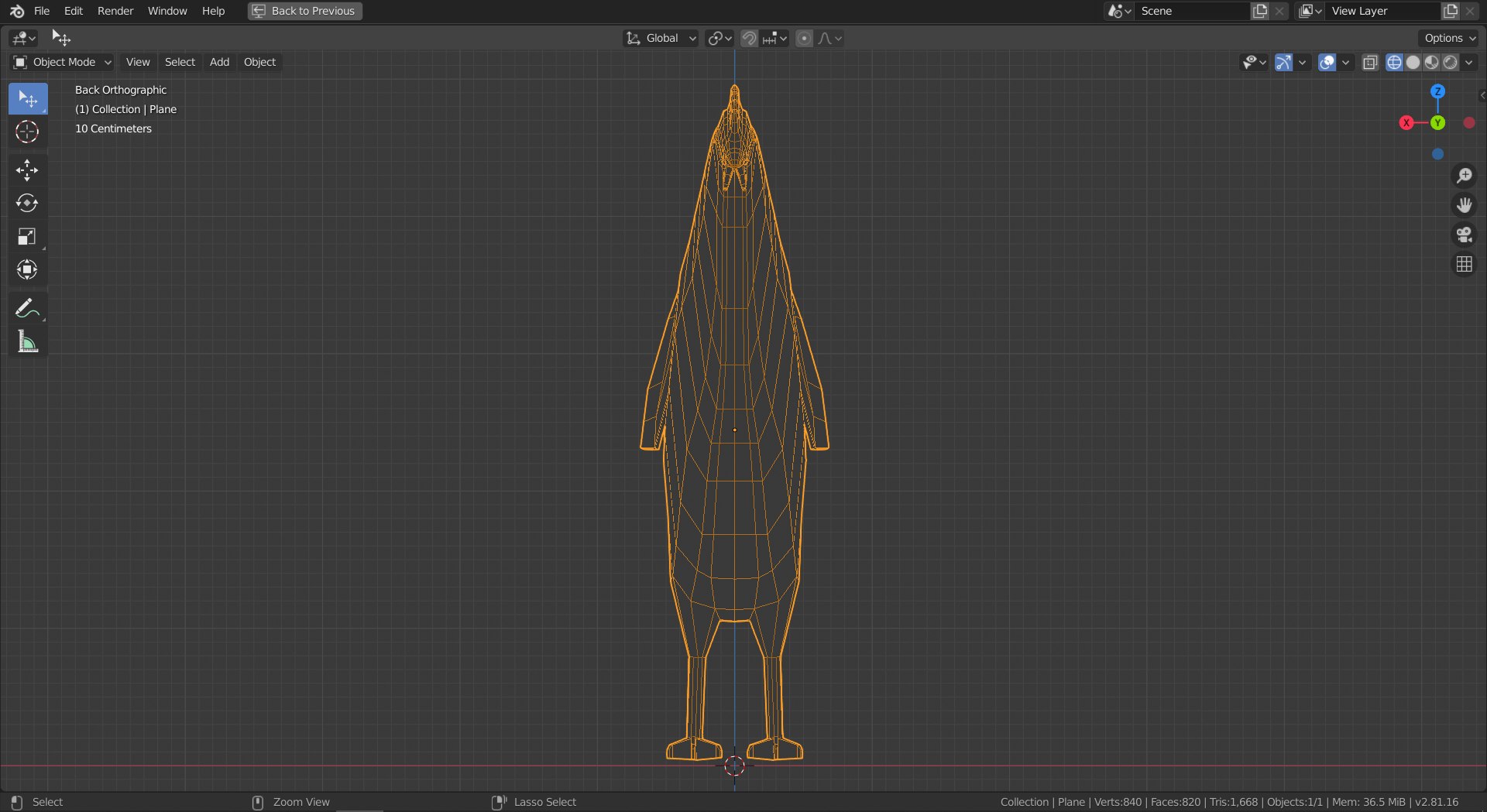Click Back to Previous button
This screenshot has width=1487, height=812.
(305, 11)
